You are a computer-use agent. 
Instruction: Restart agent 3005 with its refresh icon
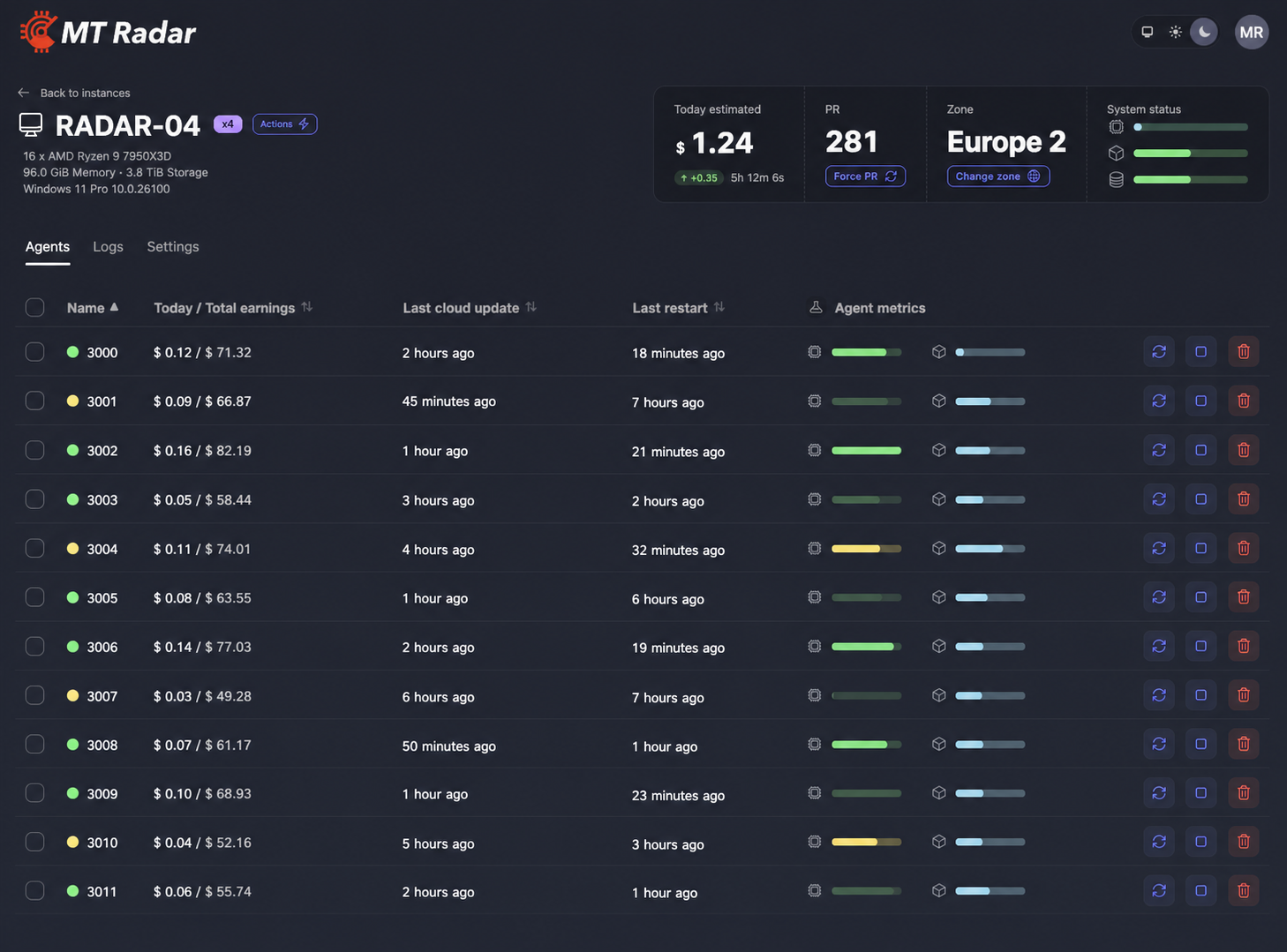click(1159, 597)
